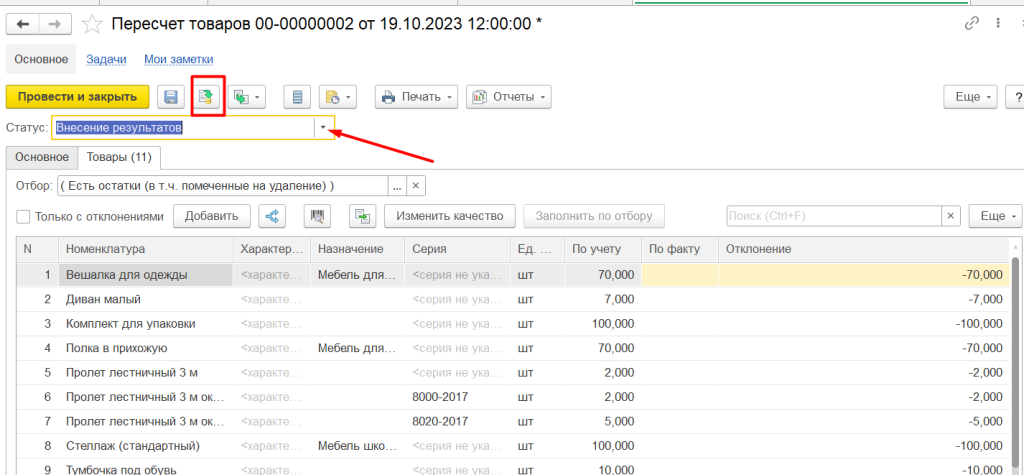
Task: Click the Поиск (Ctrl+F) search field
Action: tap(834, 216)
